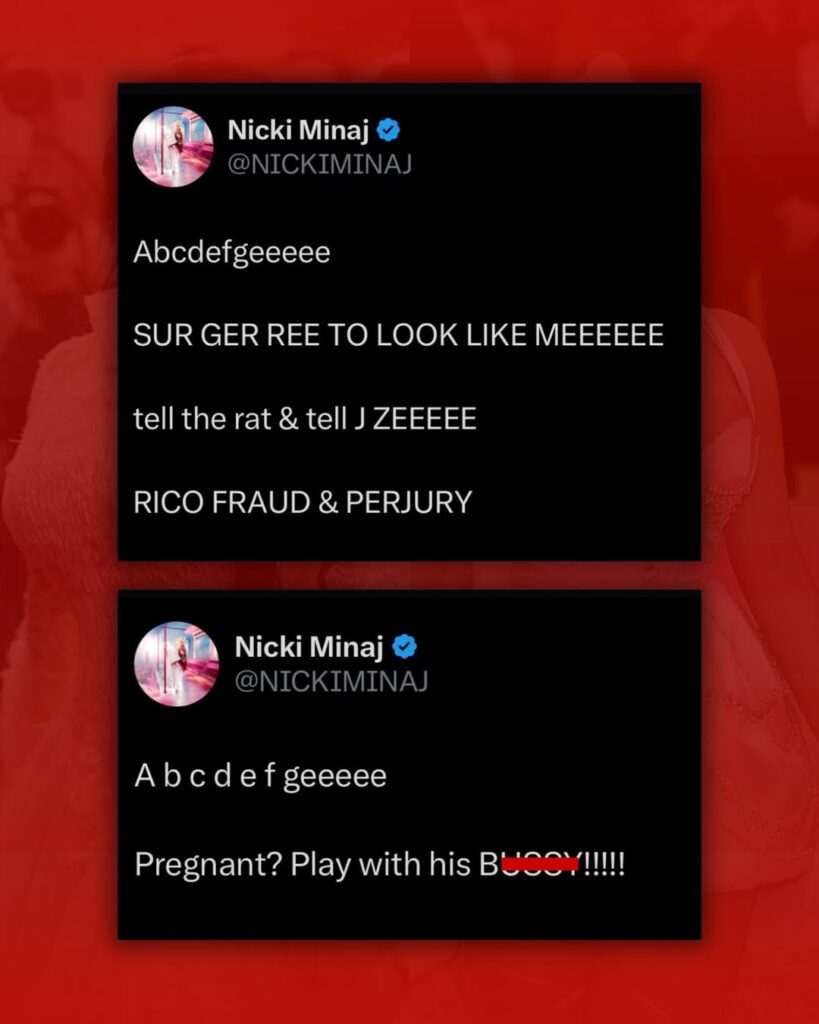Screen dimensions: 819x1024
Task: Click @NICKIMINAJ handle in first tweet
Action: click(319, 165)
